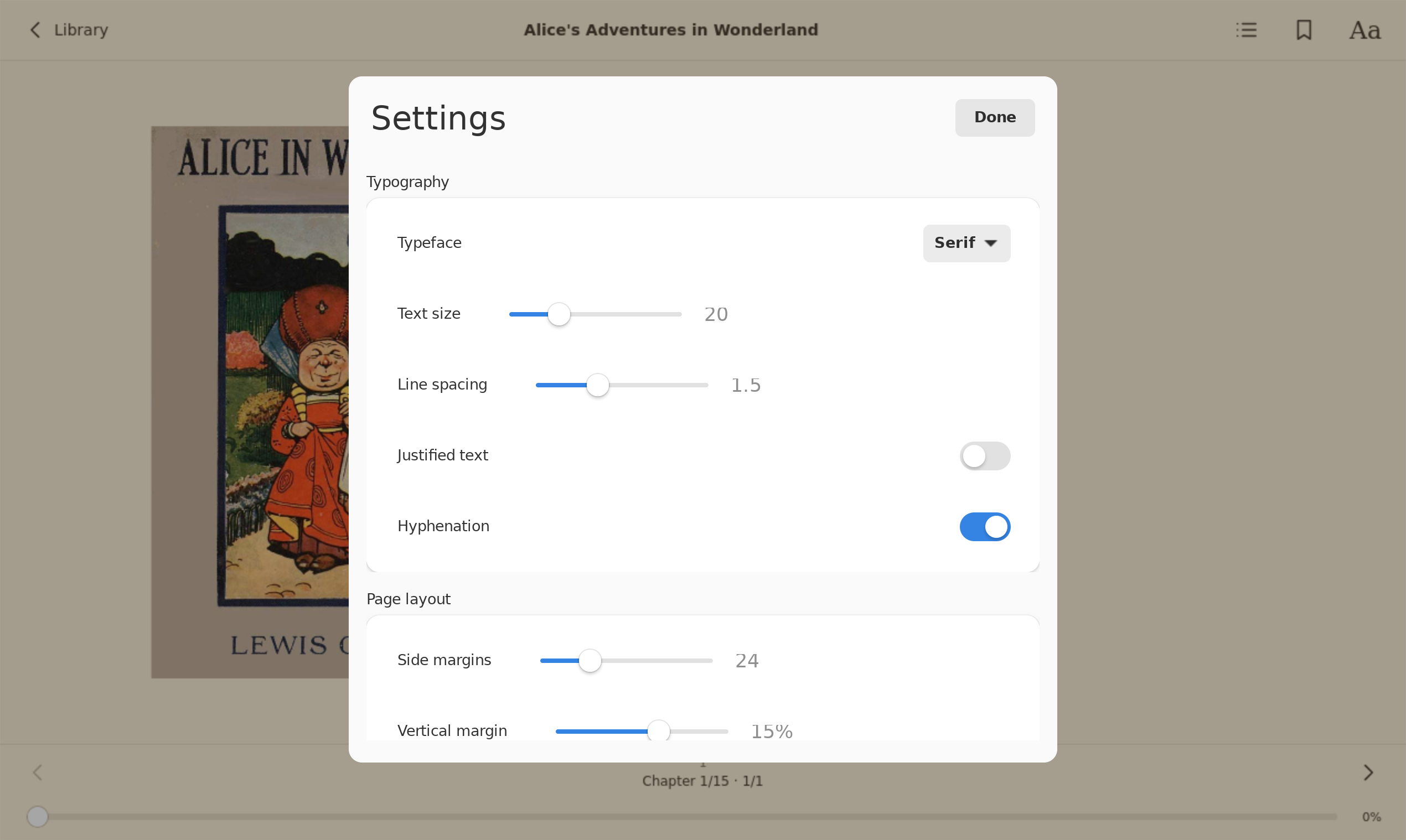Go back to Library
The width and height of the screenshot is (1406, 840).
coord(68,29)
